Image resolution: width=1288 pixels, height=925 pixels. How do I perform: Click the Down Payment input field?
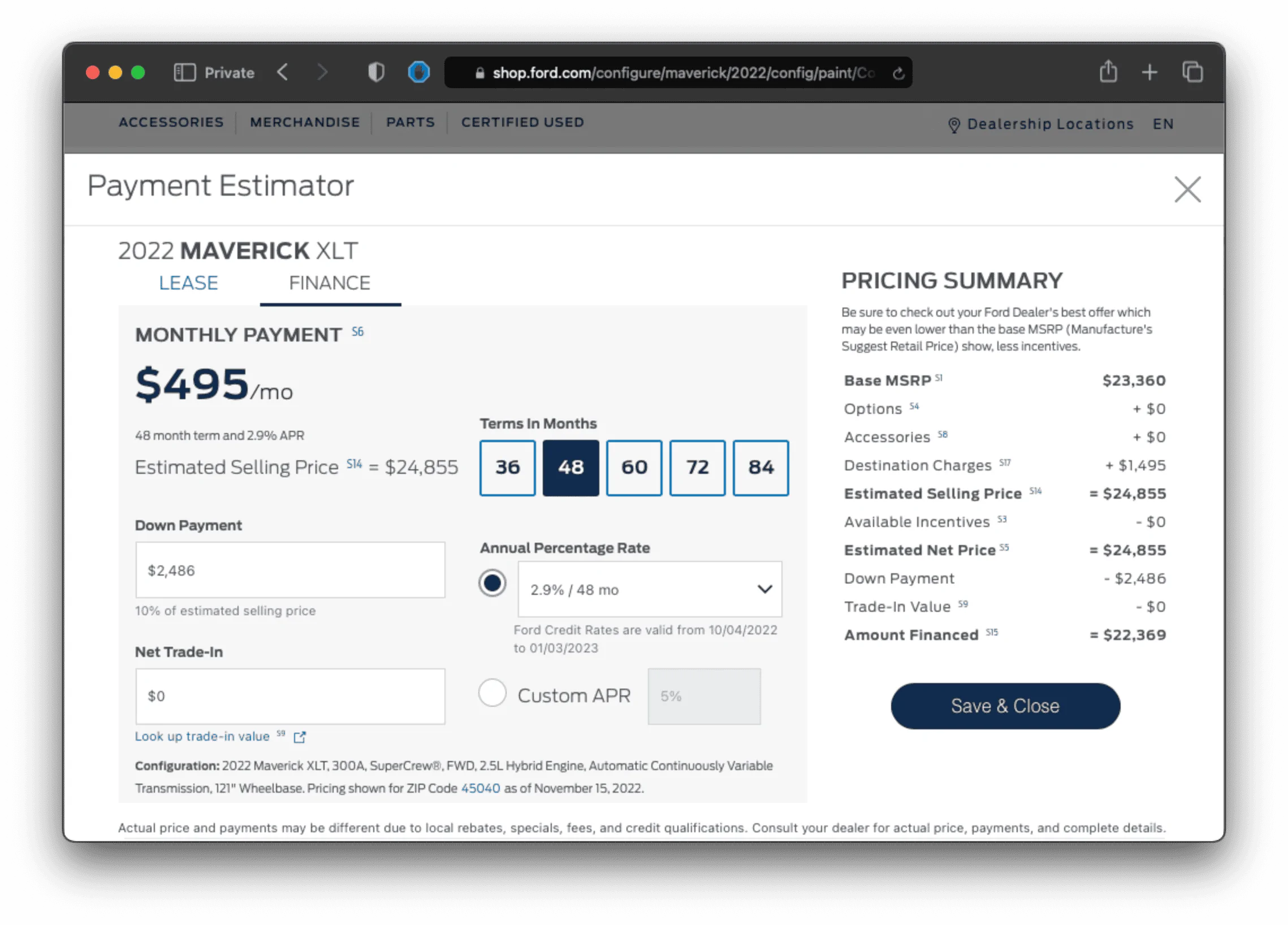click(290, 569)
